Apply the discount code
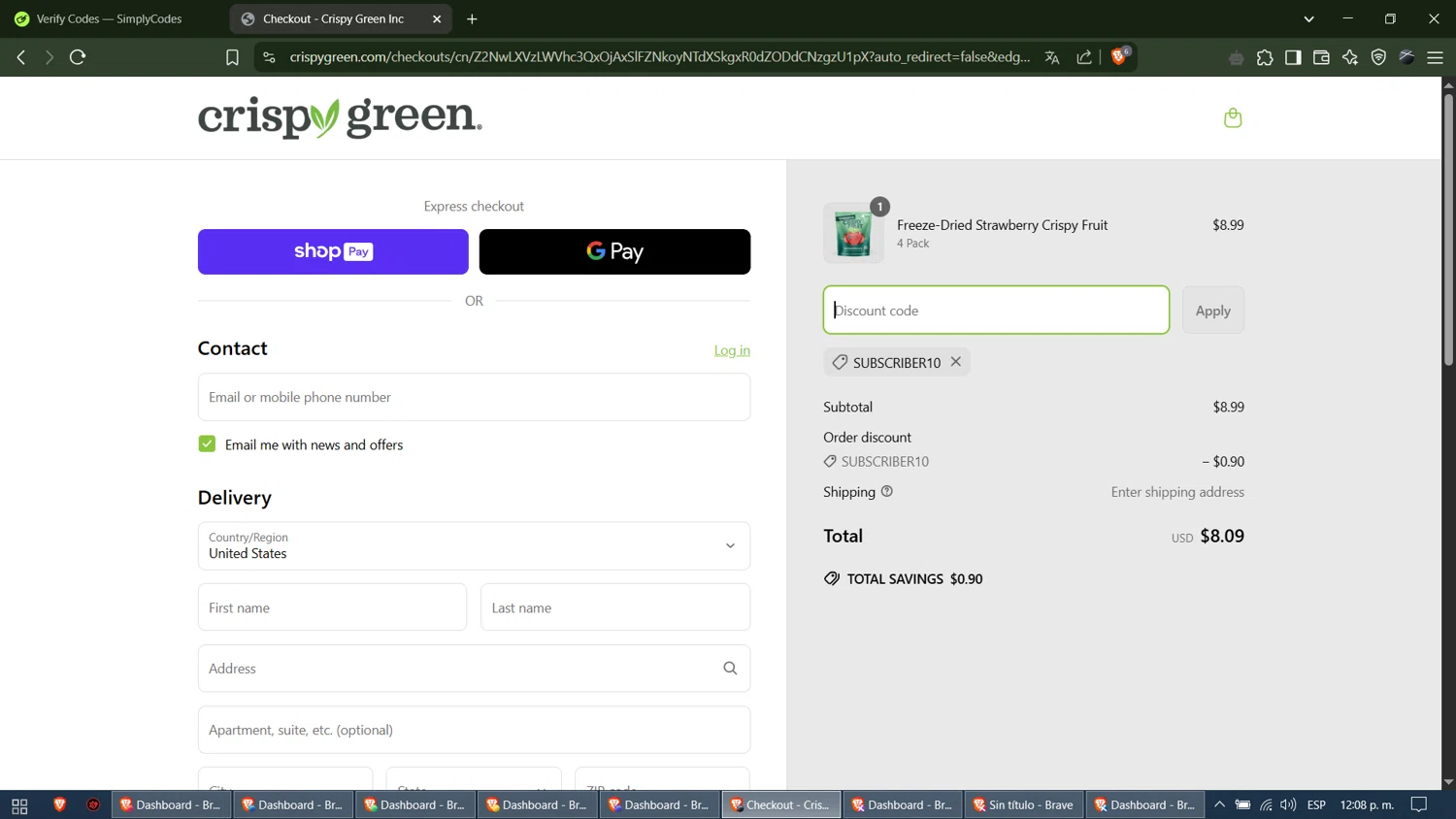The height and width of the screenshot is (819, 1456). pyautogui.click(x=1213, y=311)
